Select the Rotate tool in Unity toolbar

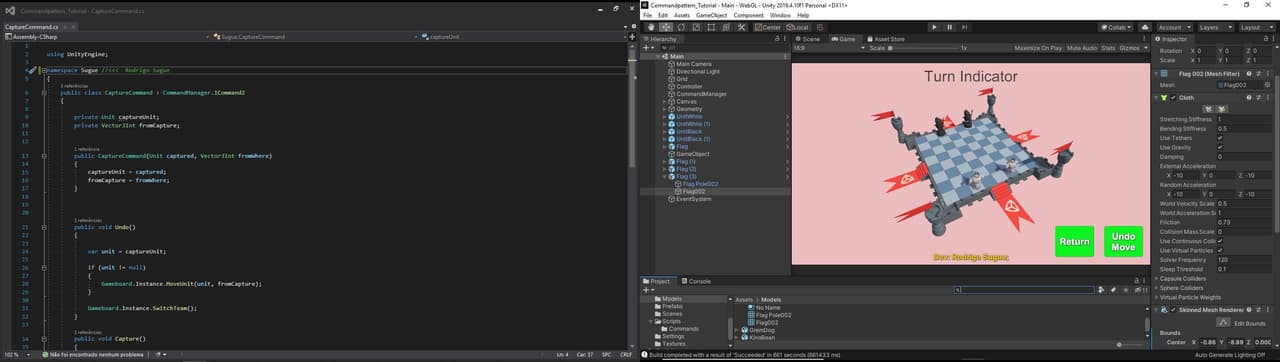click(x=681, y=27)
